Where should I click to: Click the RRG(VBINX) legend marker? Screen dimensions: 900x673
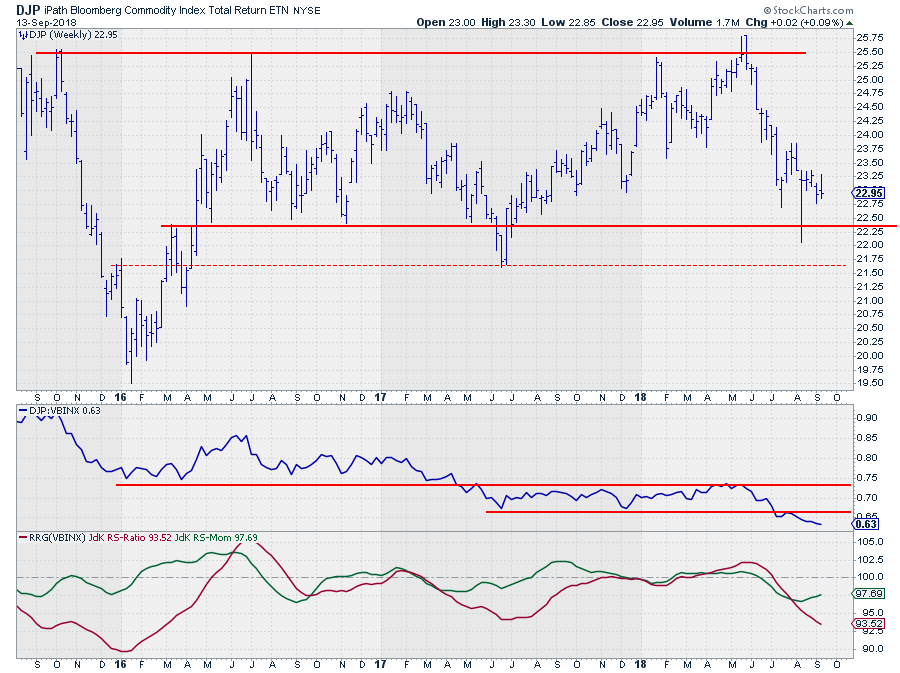tap(23, 538)
